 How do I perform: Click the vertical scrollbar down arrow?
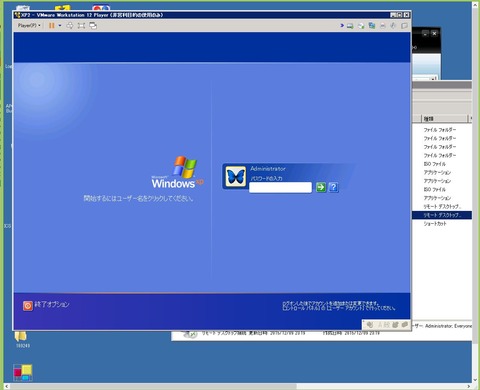(x=476, y=380)
